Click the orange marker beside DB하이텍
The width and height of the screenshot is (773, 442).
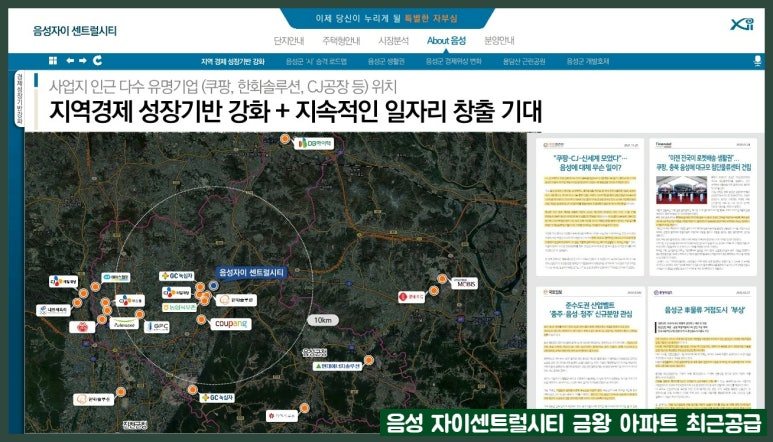(x=284, y=139)
